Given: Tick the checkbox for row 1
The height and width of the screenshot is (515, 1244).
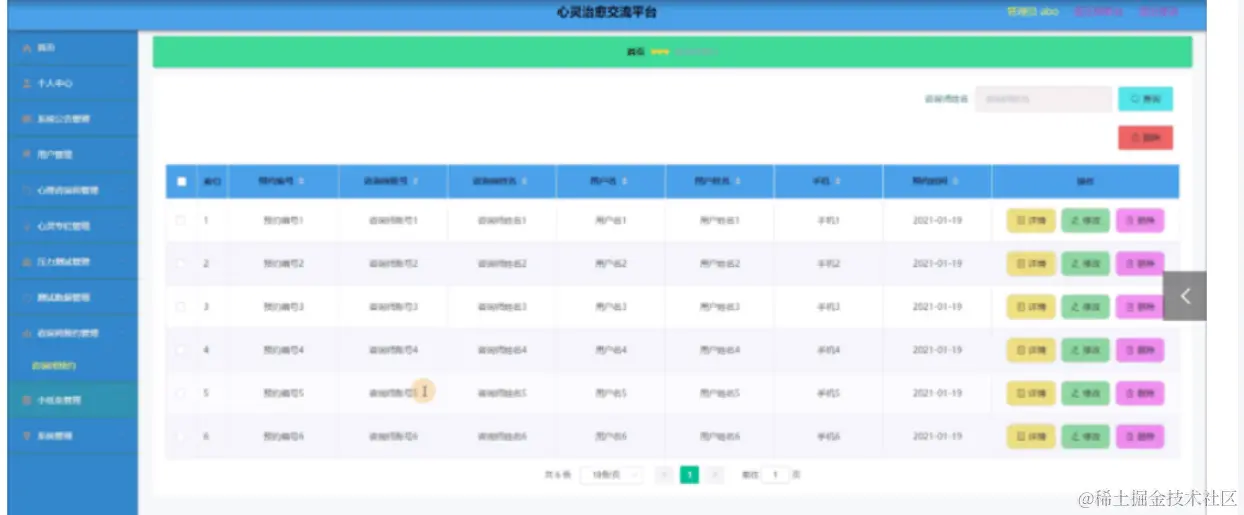Looking at the screenshot, I should (x=181, y=220).
